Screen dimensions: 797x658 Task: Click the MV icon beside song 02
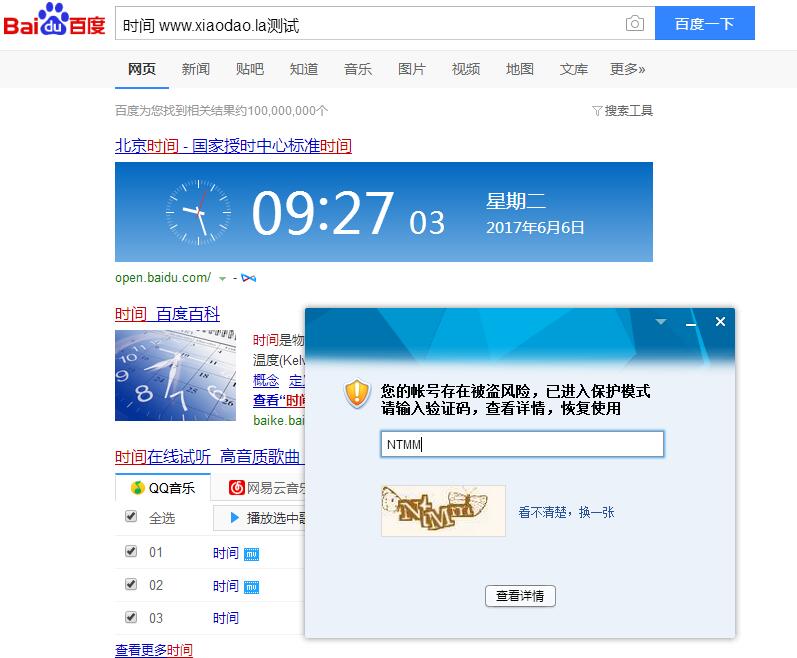pos(252,586)
